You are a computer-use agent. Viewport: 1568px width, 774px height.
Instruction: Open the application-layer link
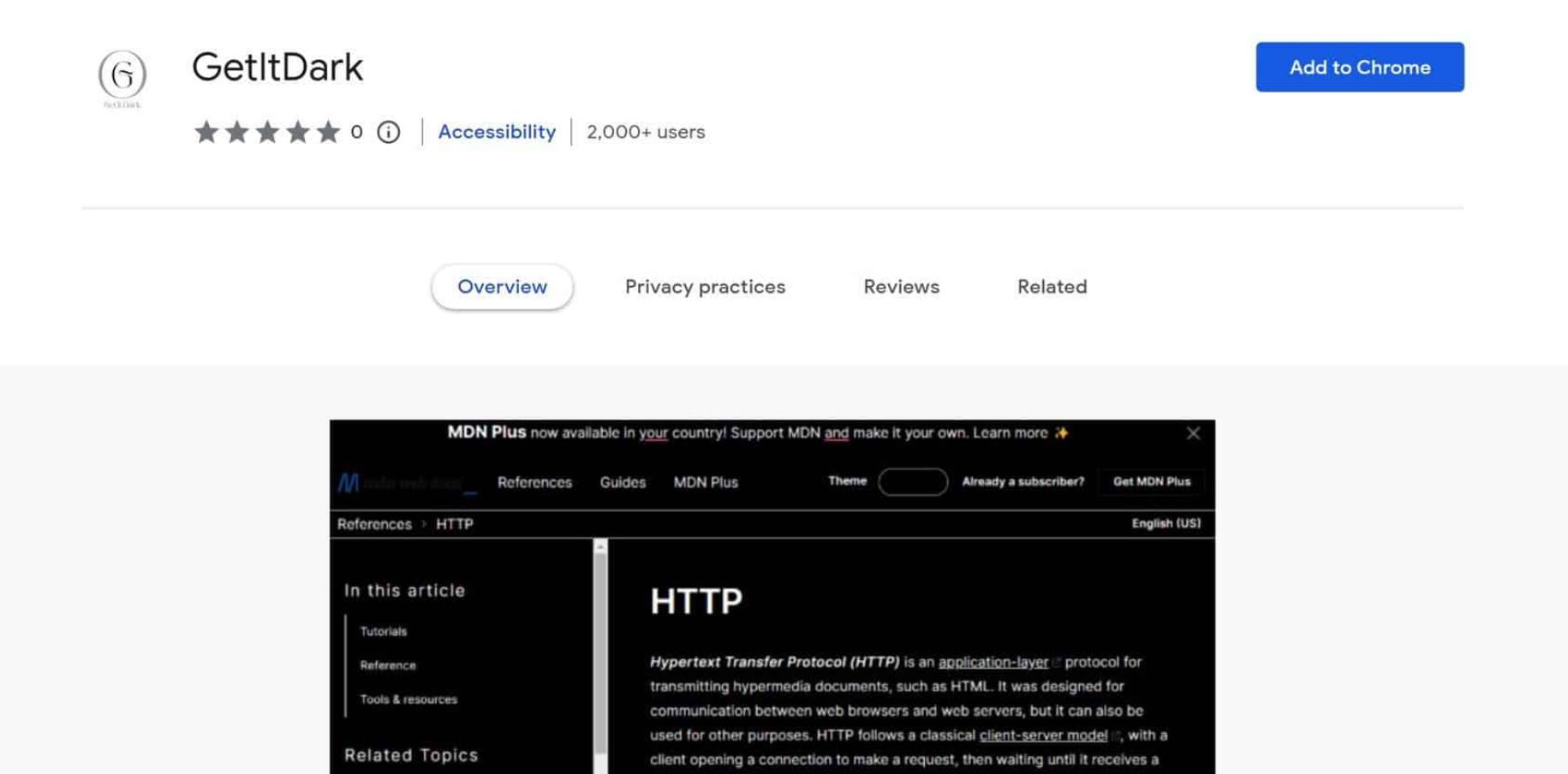tap(993, 662)
